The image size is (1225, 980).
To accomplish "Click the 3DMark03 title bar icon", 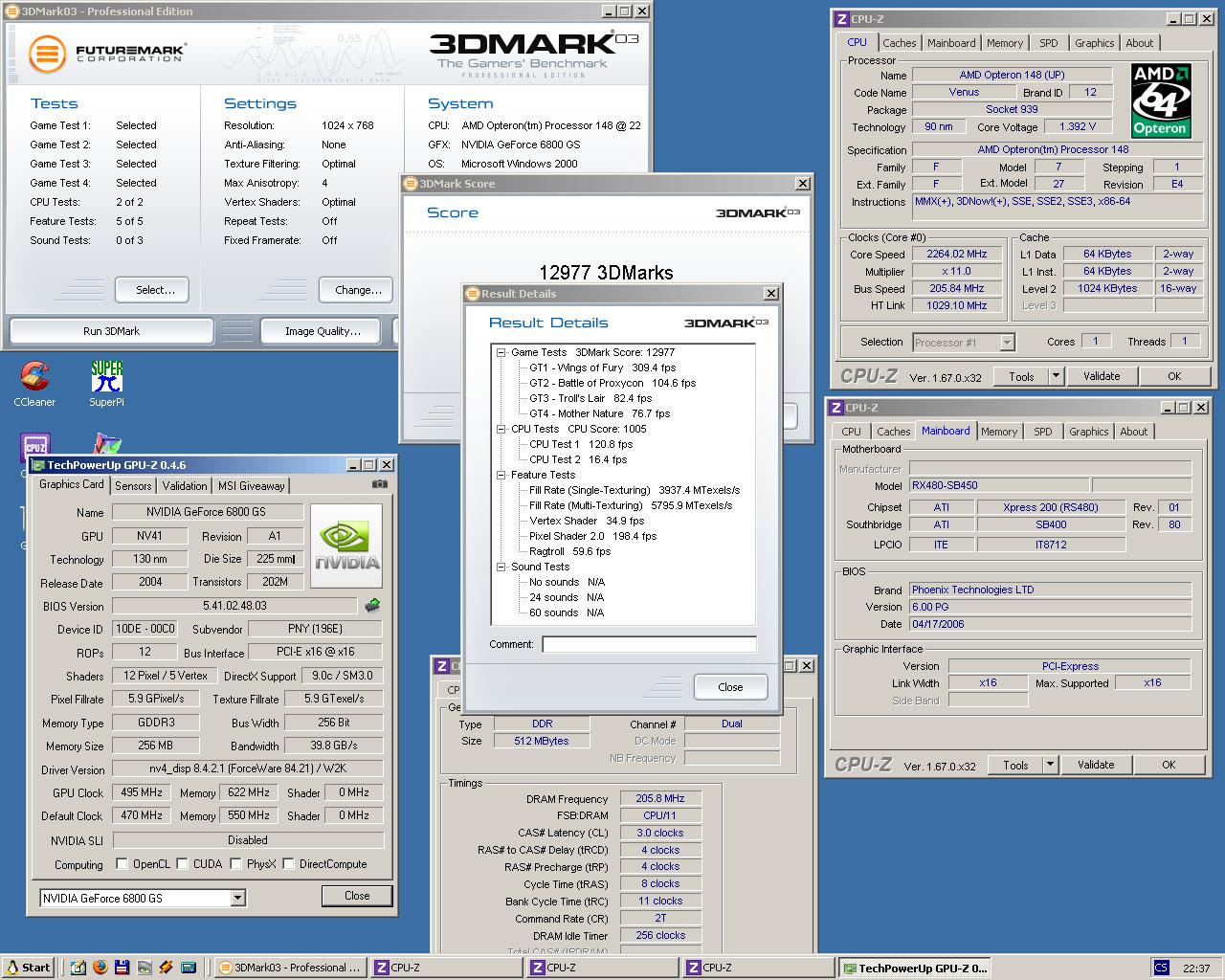I will click(11, 11).
